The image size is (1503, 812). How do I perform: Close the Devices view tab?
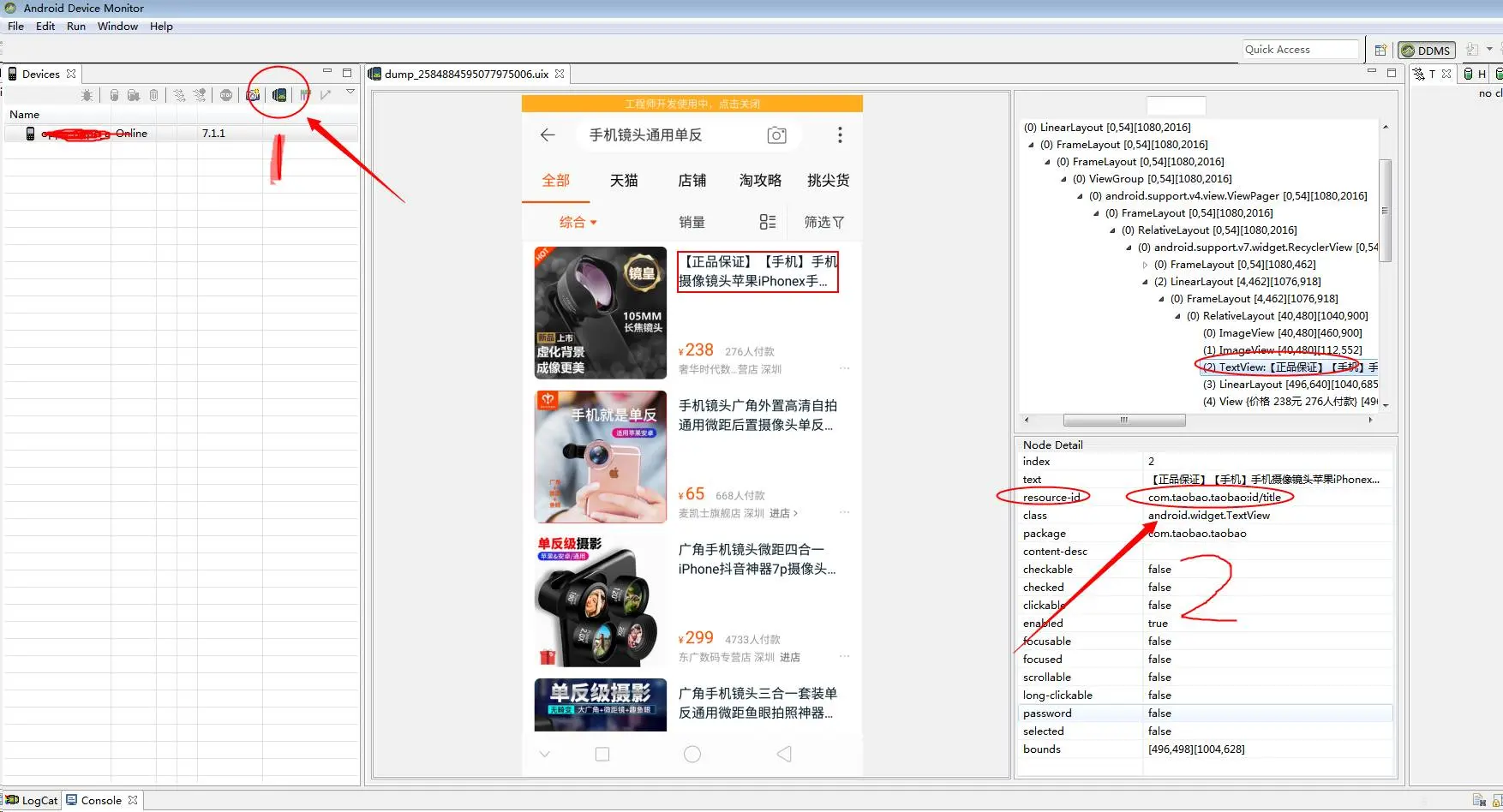point(71,74)
